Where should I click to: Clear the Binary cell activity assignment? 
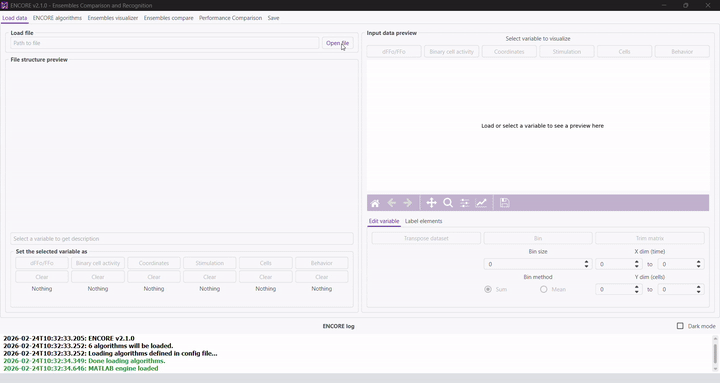(98, 277)
